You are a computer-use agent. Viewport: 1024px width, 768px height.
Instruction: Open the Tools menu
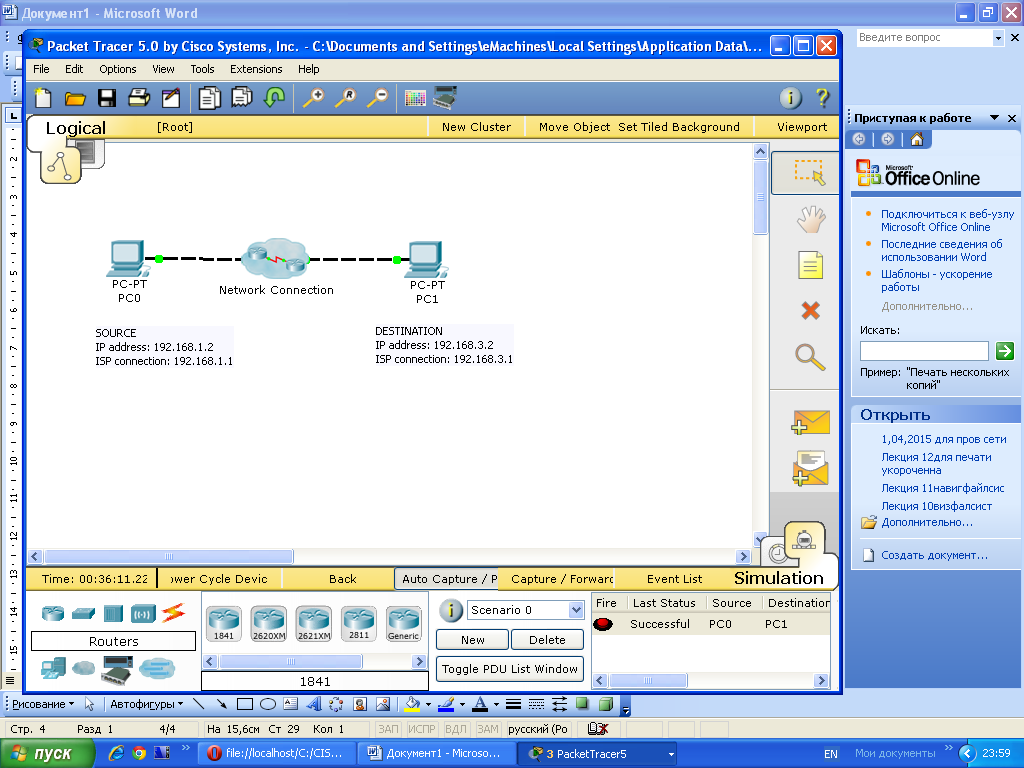(x=202, y=69)
